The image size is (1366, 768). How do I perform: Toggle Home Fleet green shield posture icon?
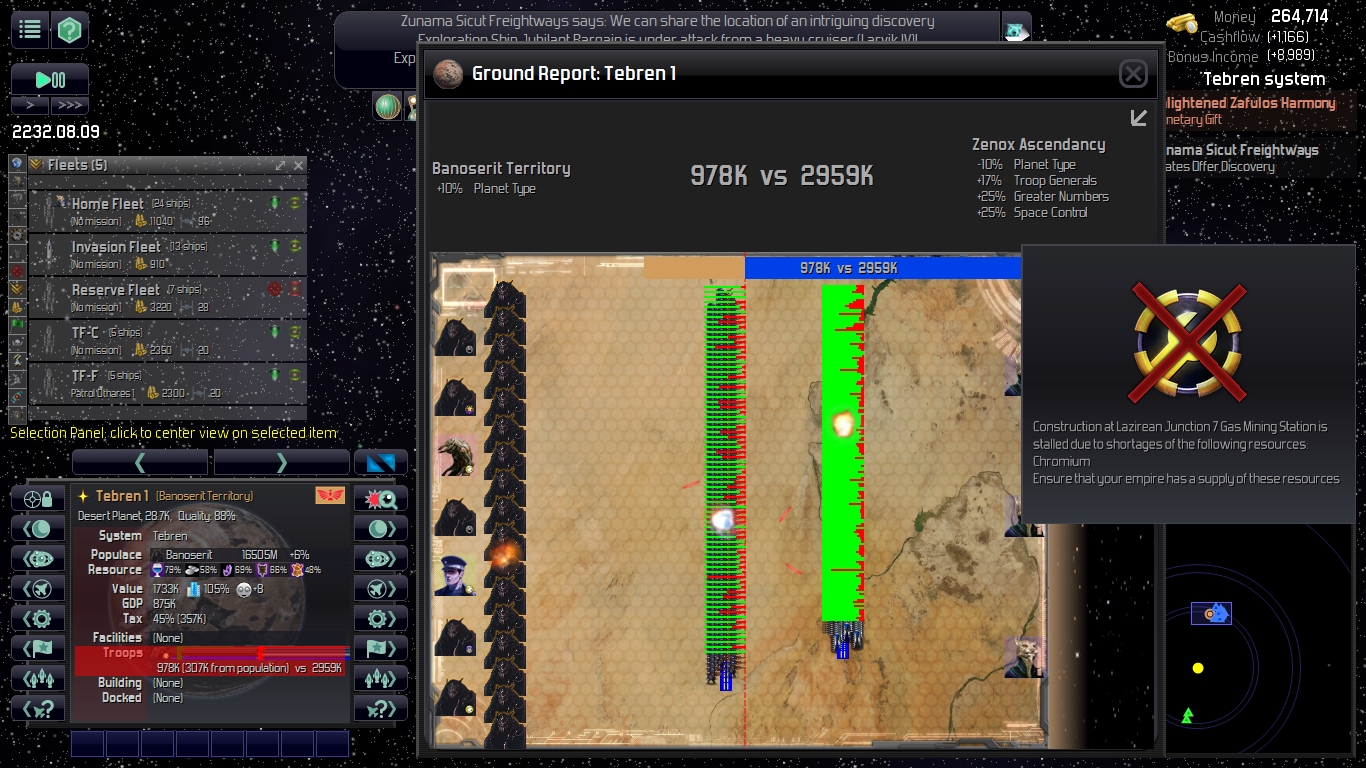click(x=275, y=203)
